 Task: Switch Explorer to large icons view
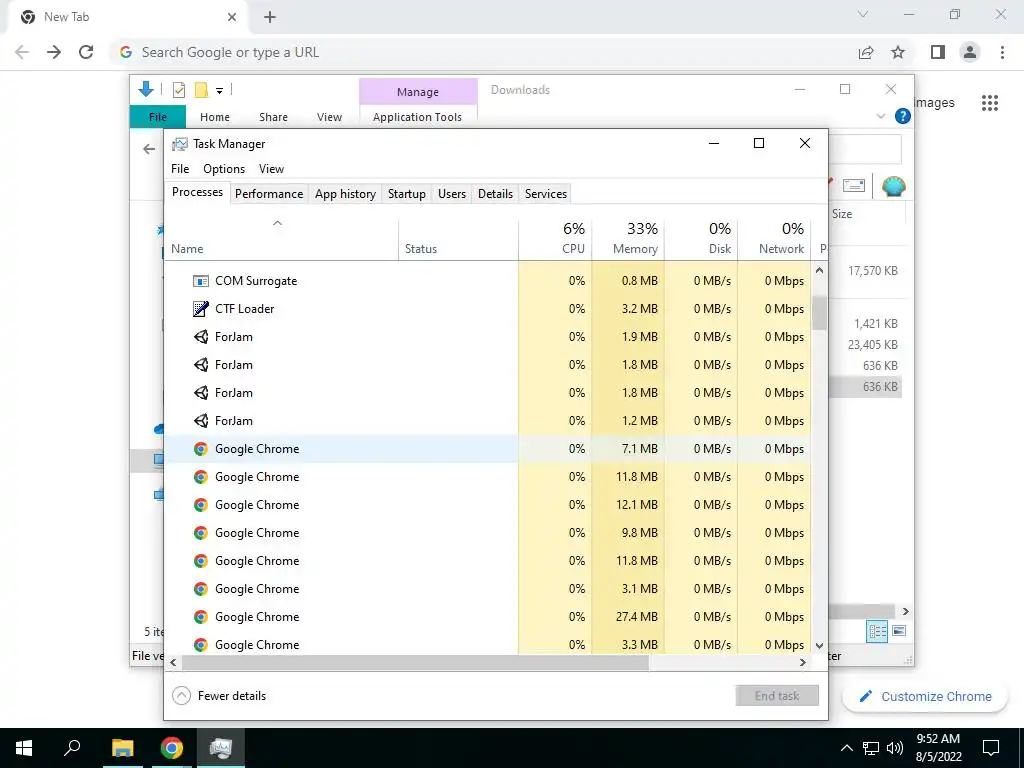[x=899, y=631]
